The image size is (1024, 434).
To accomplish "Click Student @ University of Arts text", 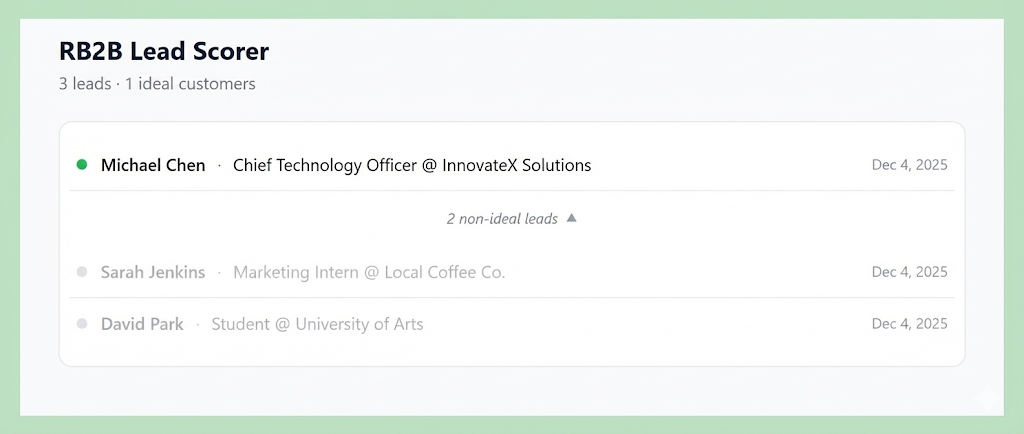I will pos(317,324).
